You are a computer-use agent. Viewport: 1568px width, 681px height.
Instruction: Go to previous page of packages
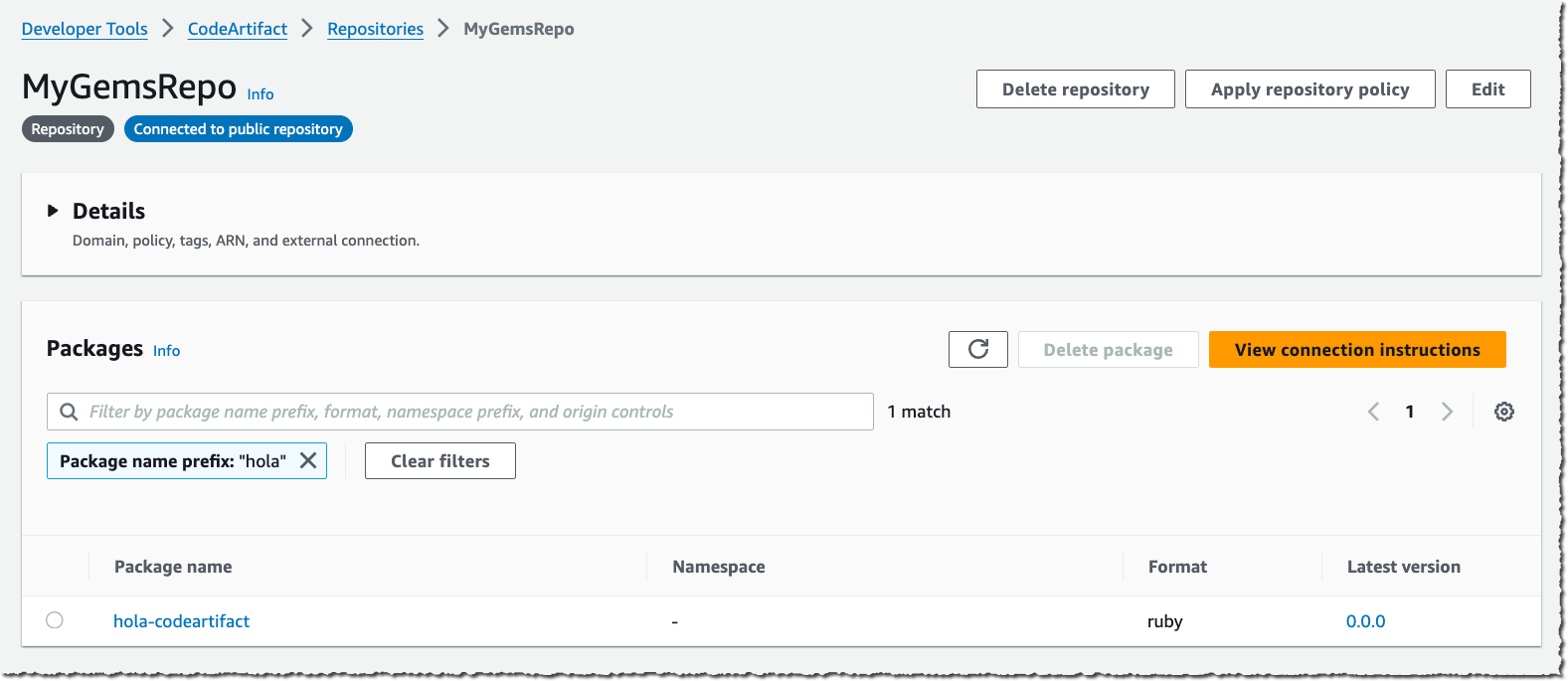1373,412
